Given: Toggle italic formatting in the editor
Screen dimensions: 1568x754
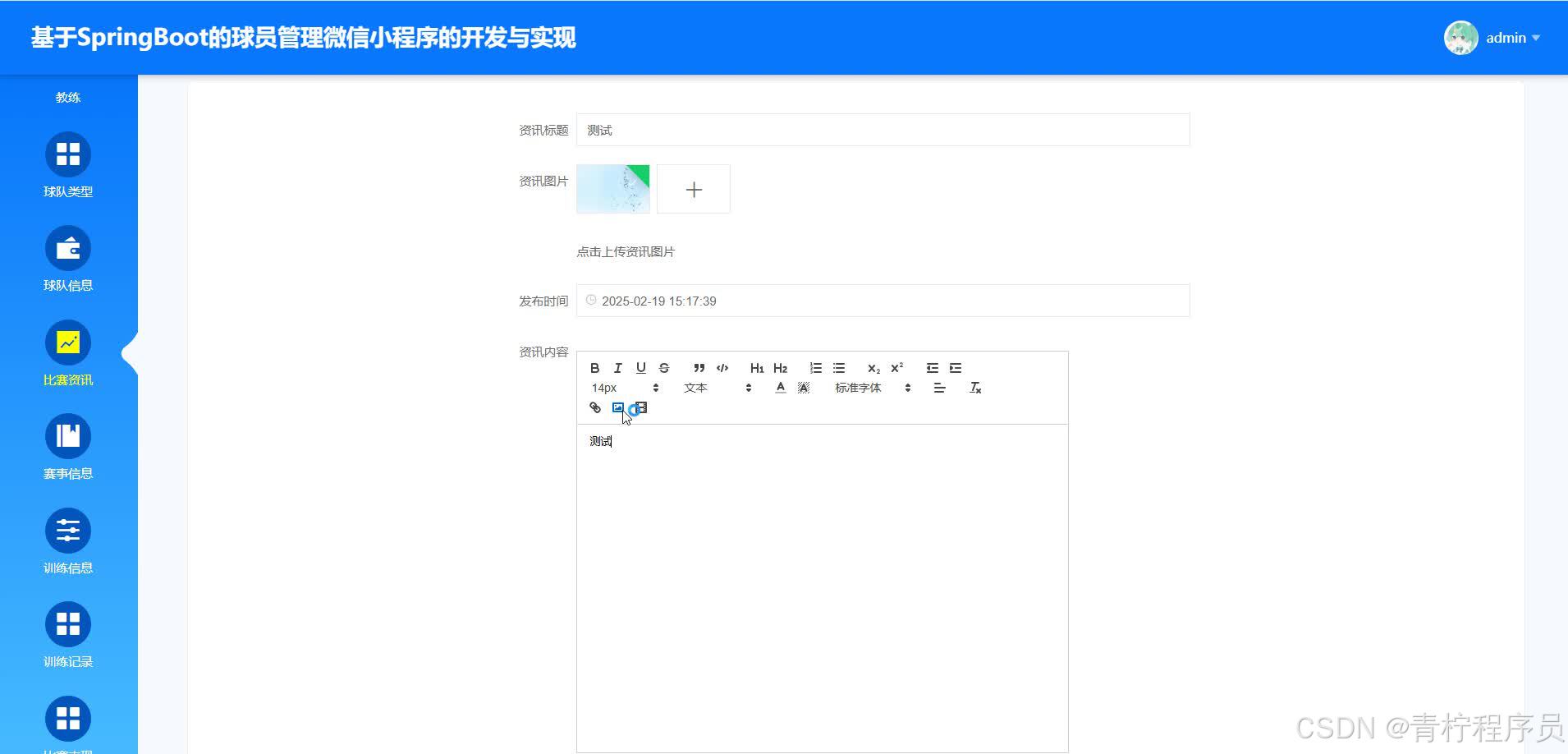Looking at the screenshot, I should coord(617,368).
